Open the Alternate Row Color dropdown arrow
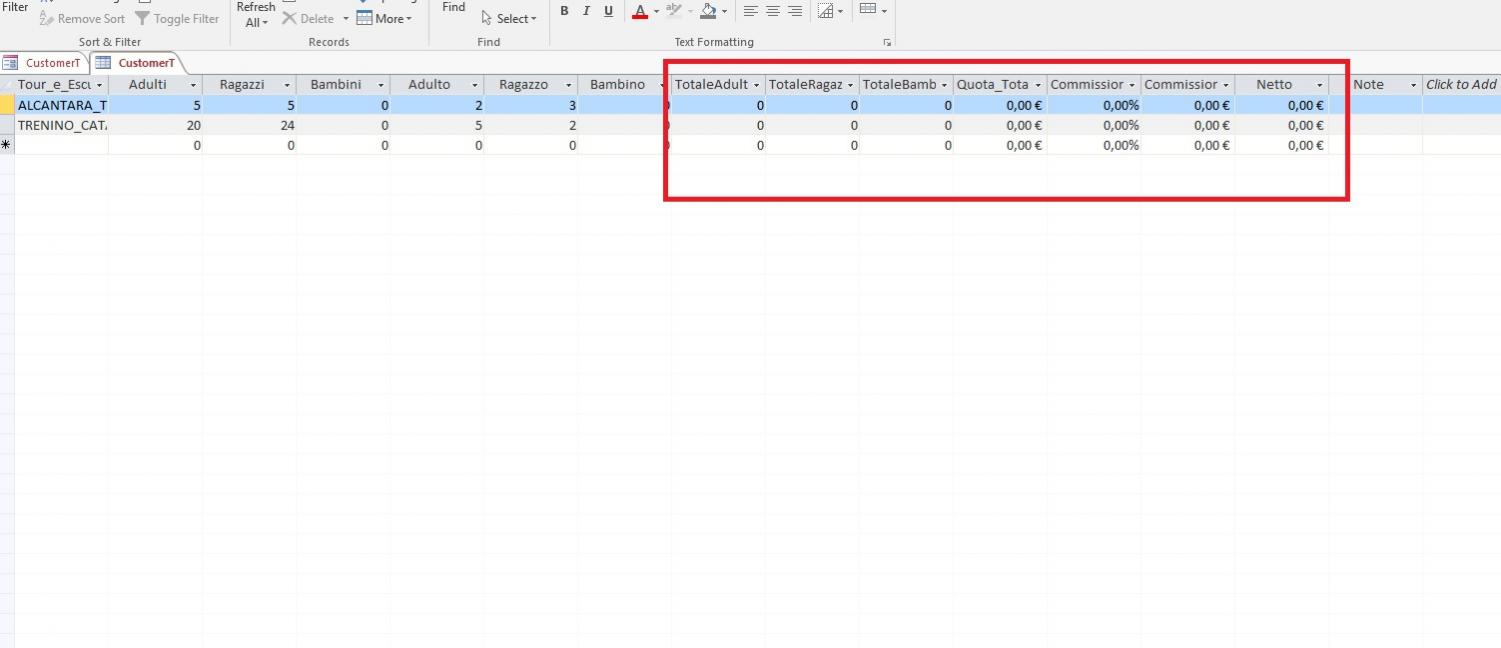The width and height of the screenshot is (1501, 648). [x=884, y=12]
